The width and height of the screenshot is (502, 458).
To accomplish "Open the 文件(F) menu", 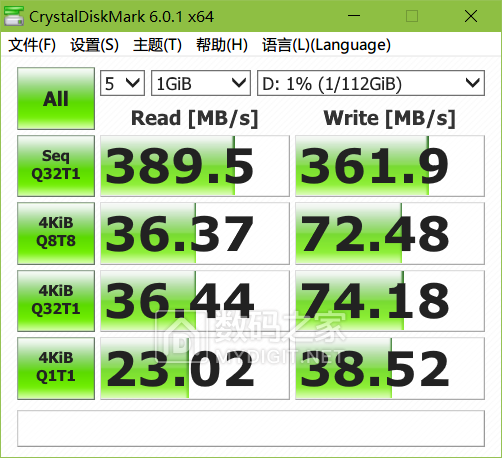I will 32,45.
